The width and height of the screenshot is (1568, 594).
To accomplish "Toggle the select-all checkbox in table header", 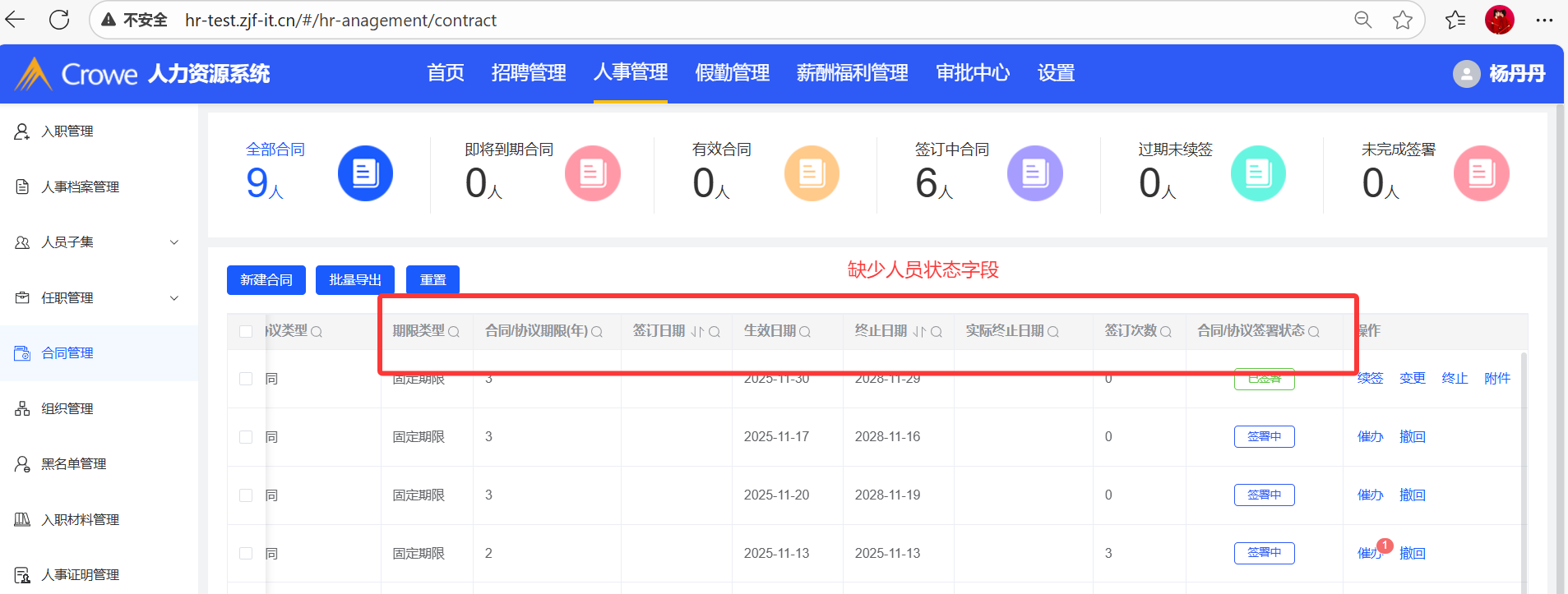I will click(246, 332).
